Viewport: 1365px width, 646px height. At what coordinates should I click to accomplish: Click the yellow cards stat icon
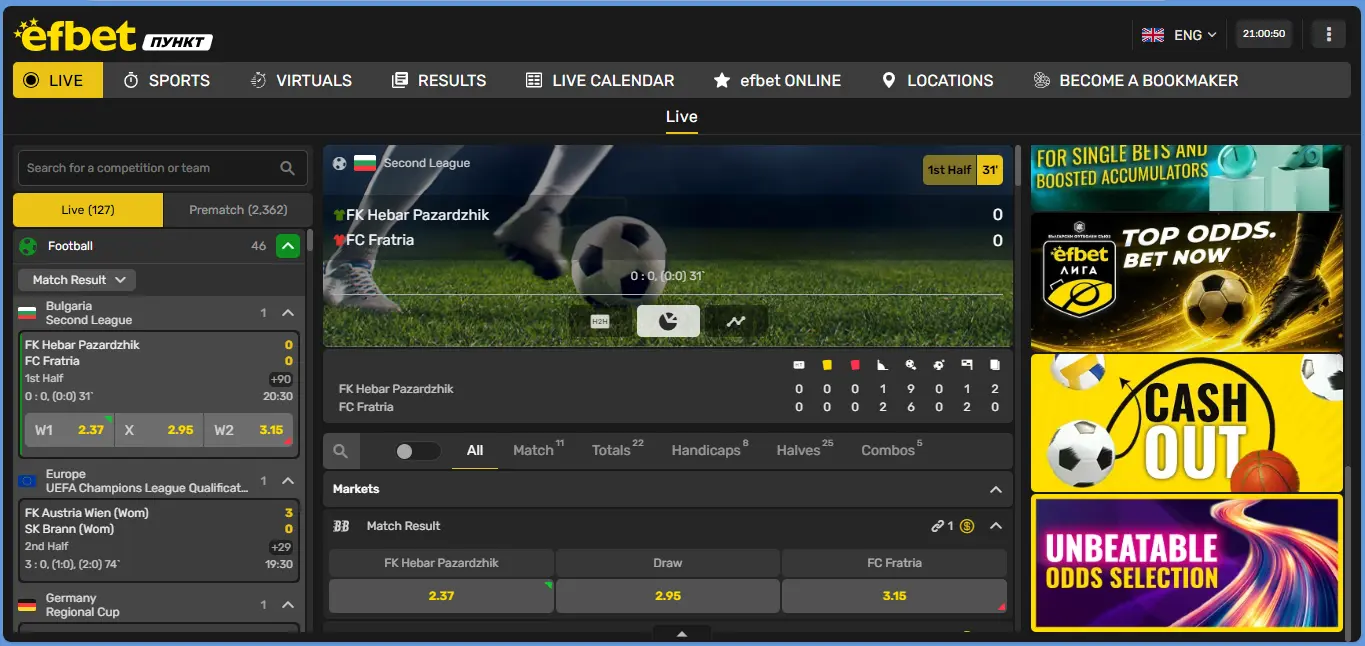pos(827,366)
